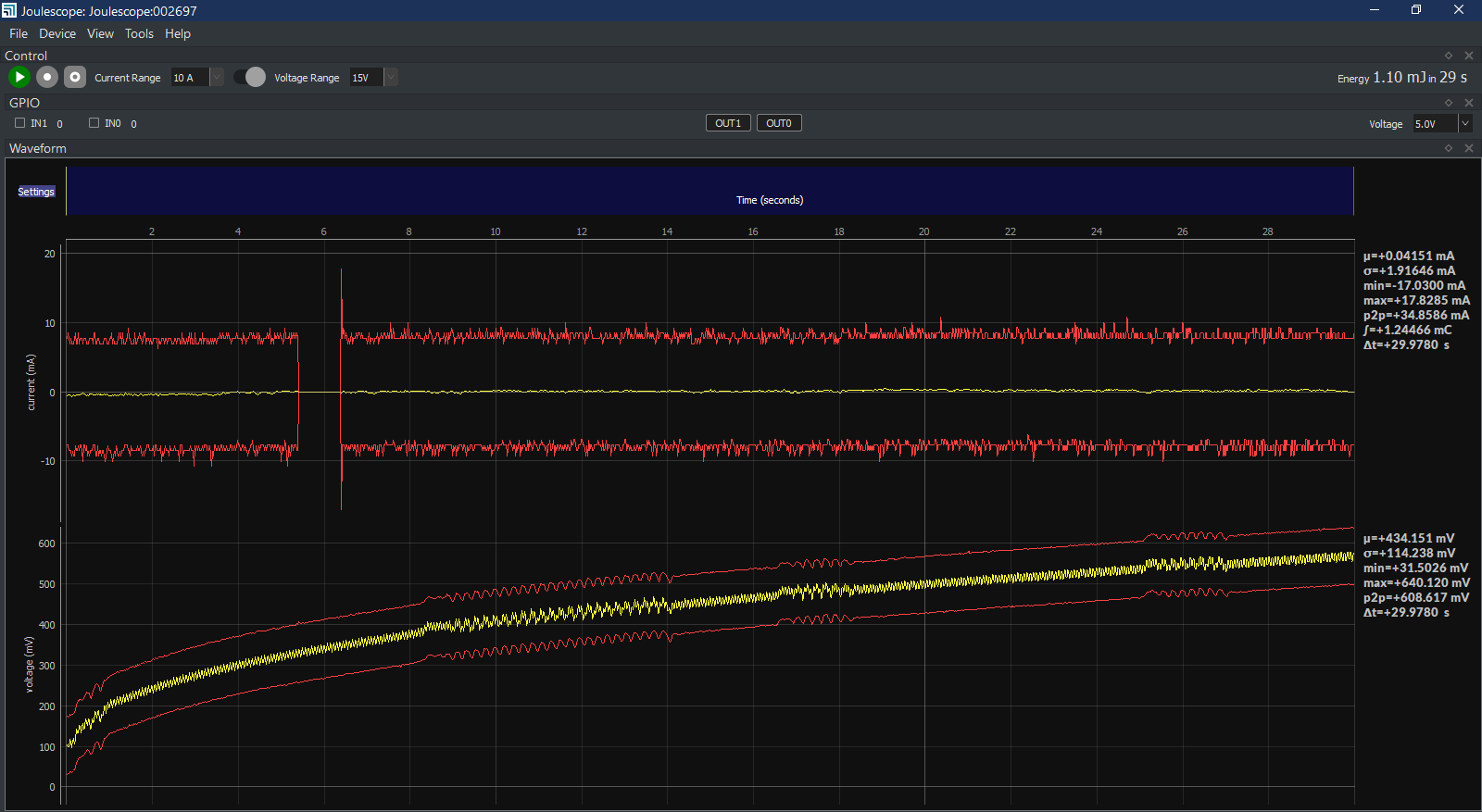The width and height of the screenshot is (1482, 812).
Task: Open the GPIO Voltage 5.0V dropdown
Action: (x=1464, y=123)
